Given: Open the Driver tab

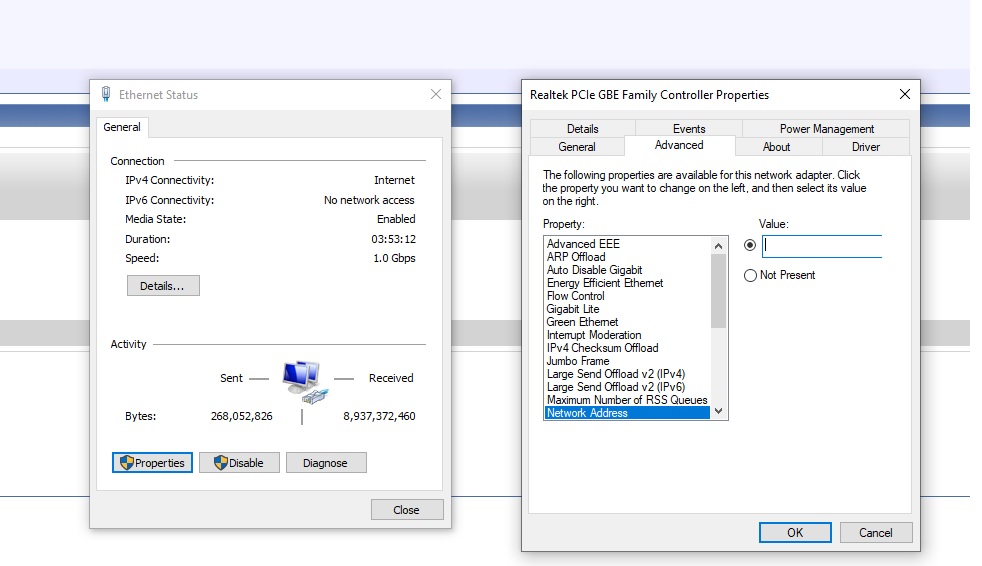Looking at the screenshot, I should [x=866, y=147].
